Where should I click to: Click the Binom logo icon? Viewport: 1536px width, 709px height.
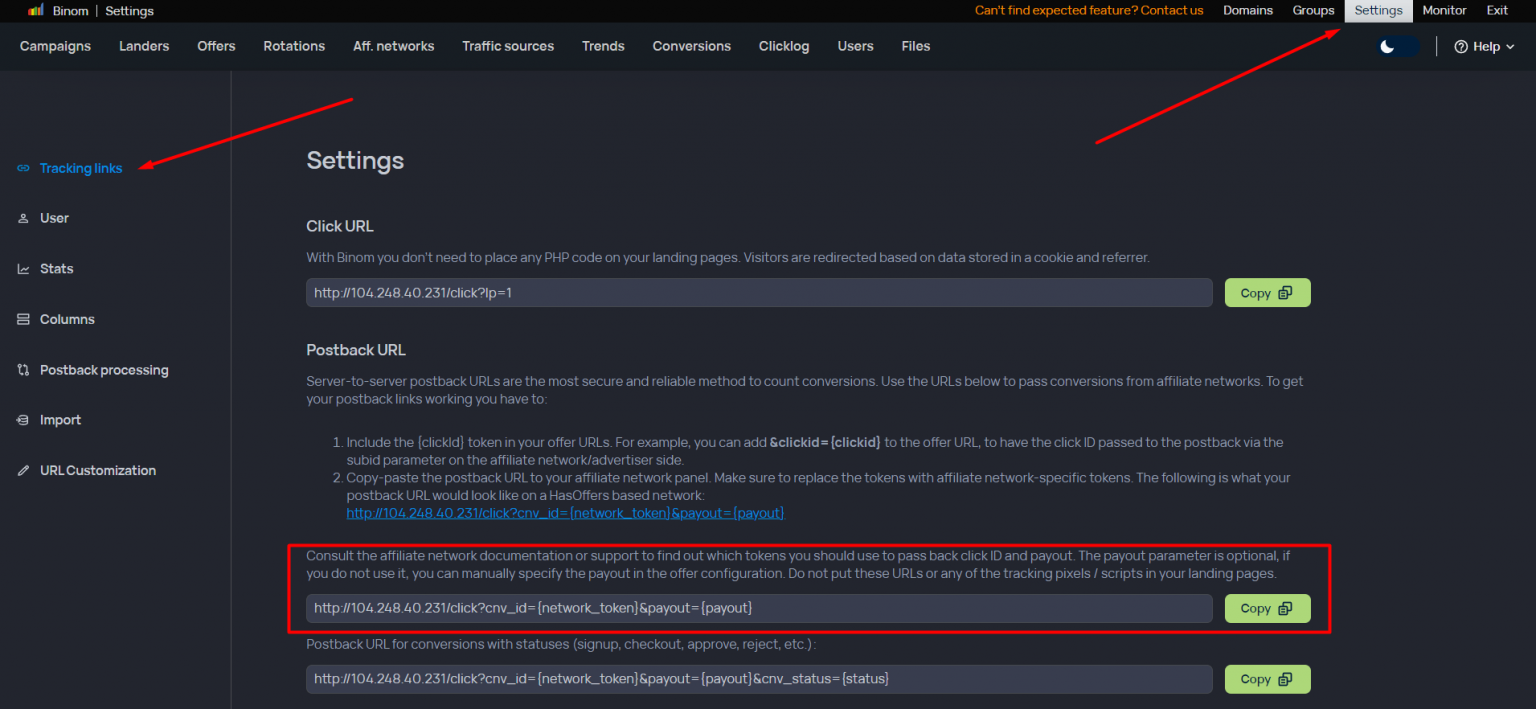(x=35, y=11)
